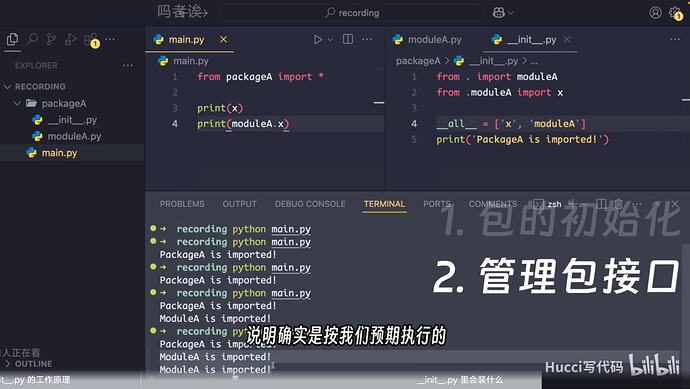Image resolution: width=690 pixels, height=389 pixels.
Task: Click the recording command center search box
Action: pos(351,13)
